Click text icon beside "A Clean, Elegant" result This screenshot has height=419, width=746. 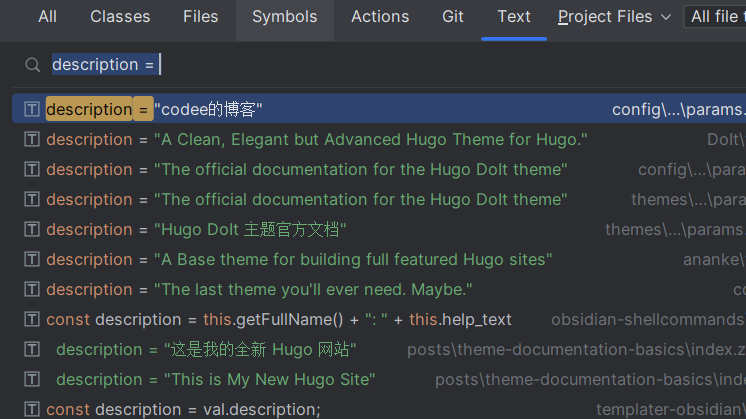coord(31,139)
